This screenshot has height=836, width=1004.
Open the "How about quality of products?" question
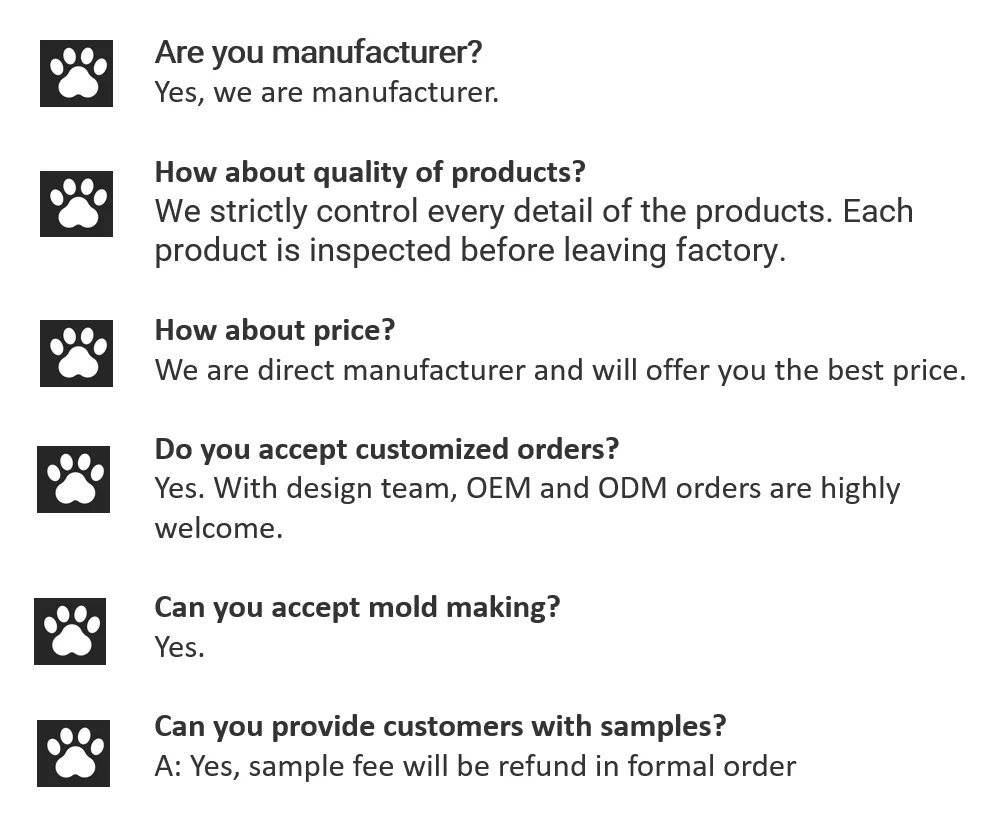point(370,172)
